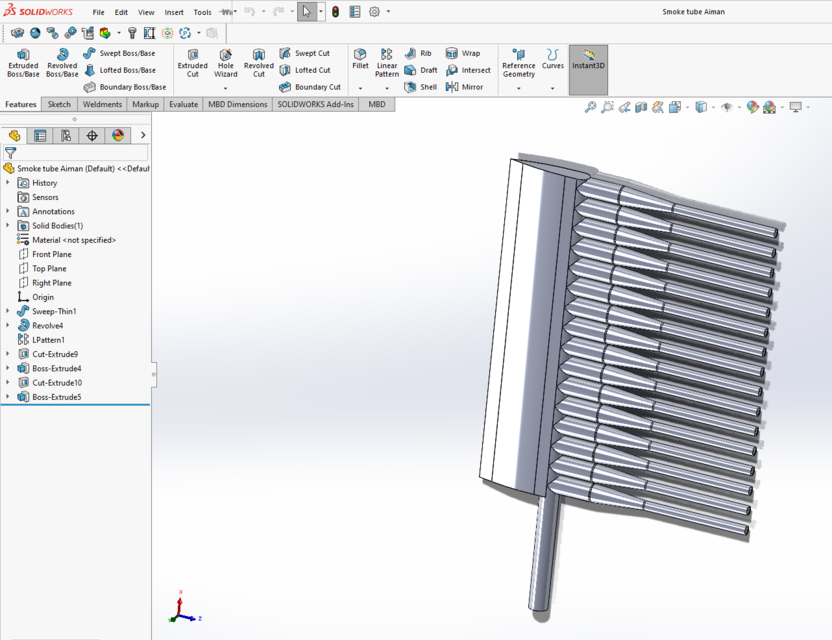Image resolution: width=832 pixels, height=640 pixels.
Task: Open the display style dropdown
Action: pos(712,107)
